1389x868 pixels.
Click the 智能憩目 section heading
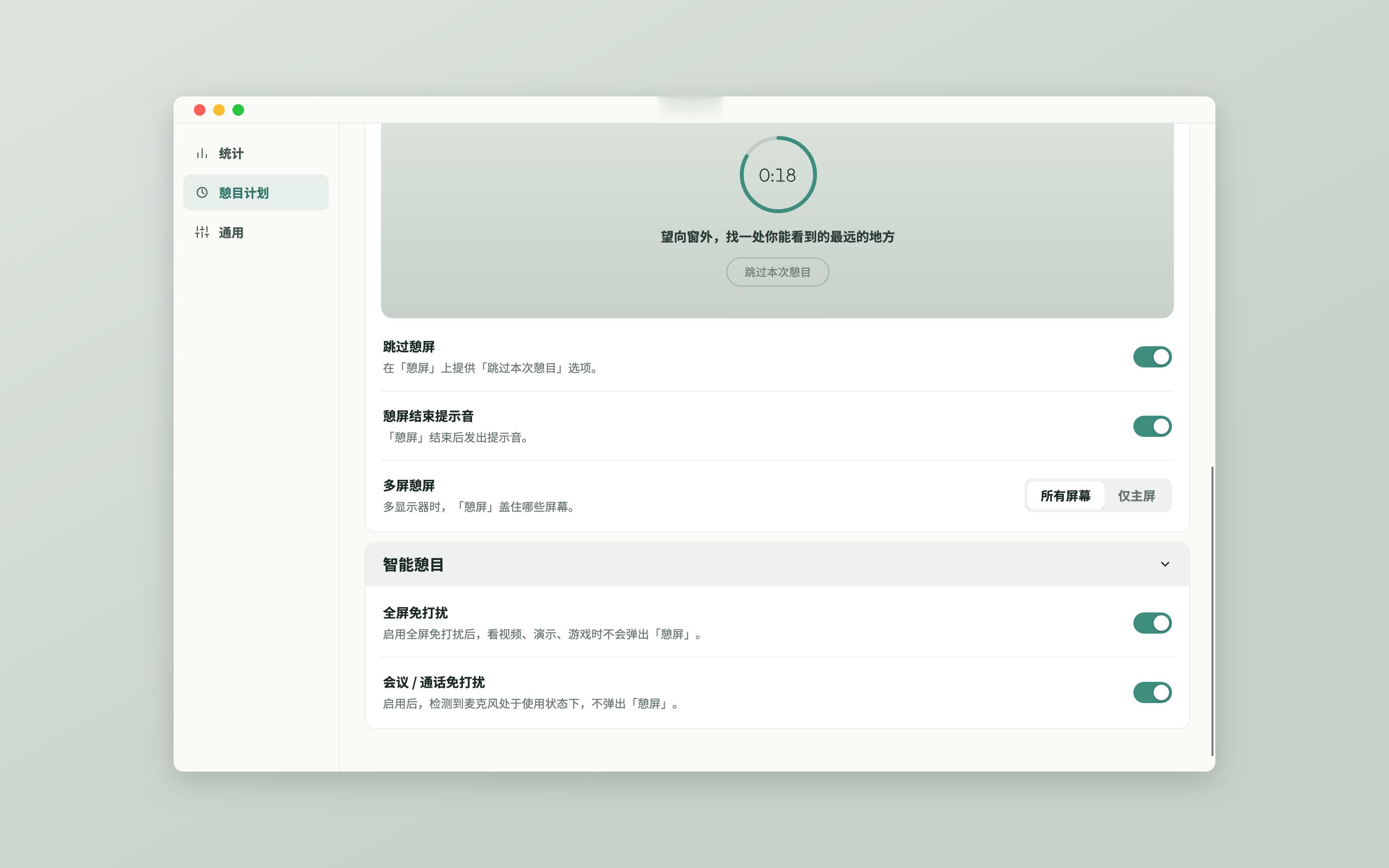click(x=413, y=564)
